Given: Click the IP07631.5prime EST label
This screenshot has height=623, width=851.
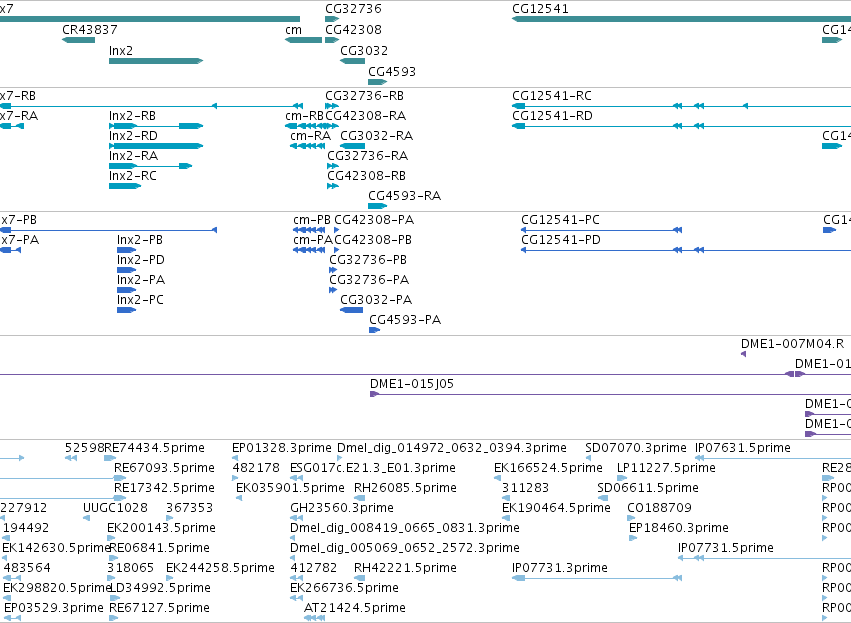Looking at the screenshot, I should coord(743,448).
